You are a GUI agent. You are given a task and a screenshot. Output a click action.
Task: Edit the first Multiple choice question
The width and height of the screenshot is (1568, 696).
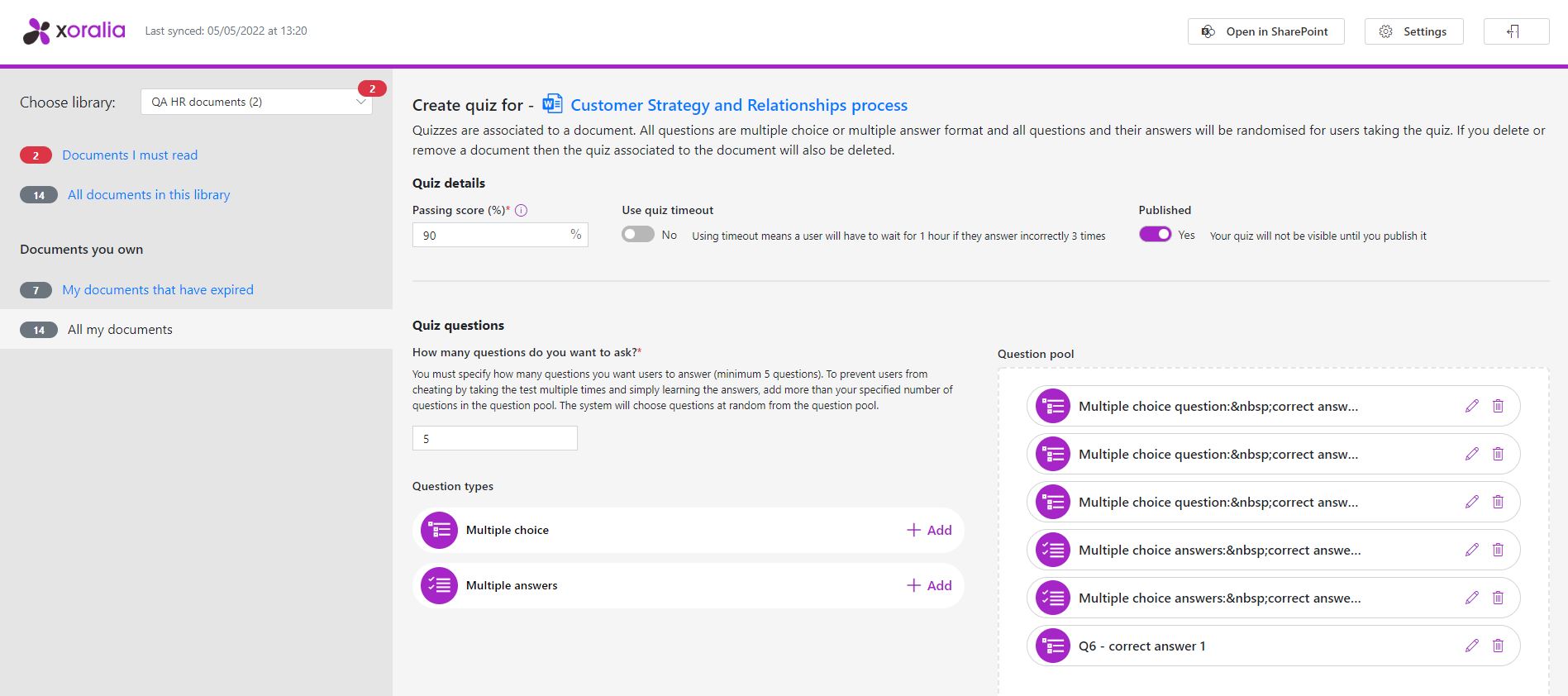click(x=1472, y=406)
